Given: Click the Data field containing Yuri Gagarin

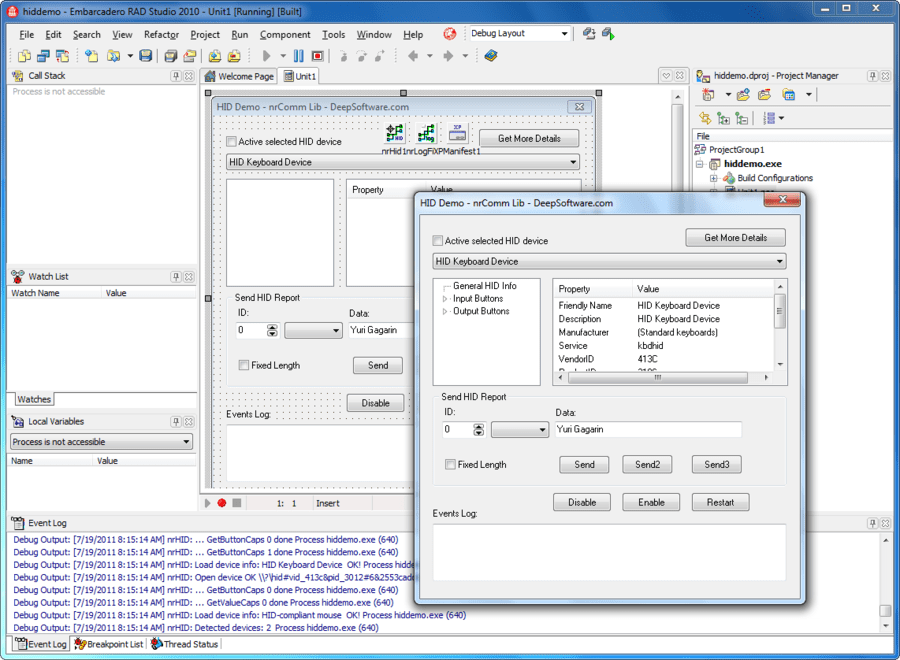Looking at the screenshot, I should (x=647, y=429).
